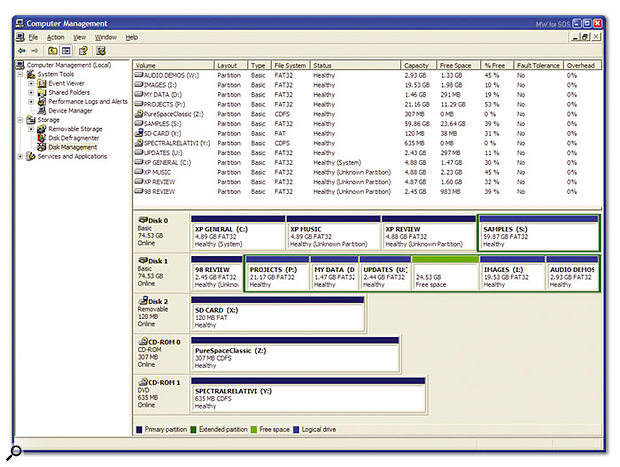The height and width of the screenshot is (467, 620).
Task: Click the Computer Management title bar icon
Action: pos(20,23)
